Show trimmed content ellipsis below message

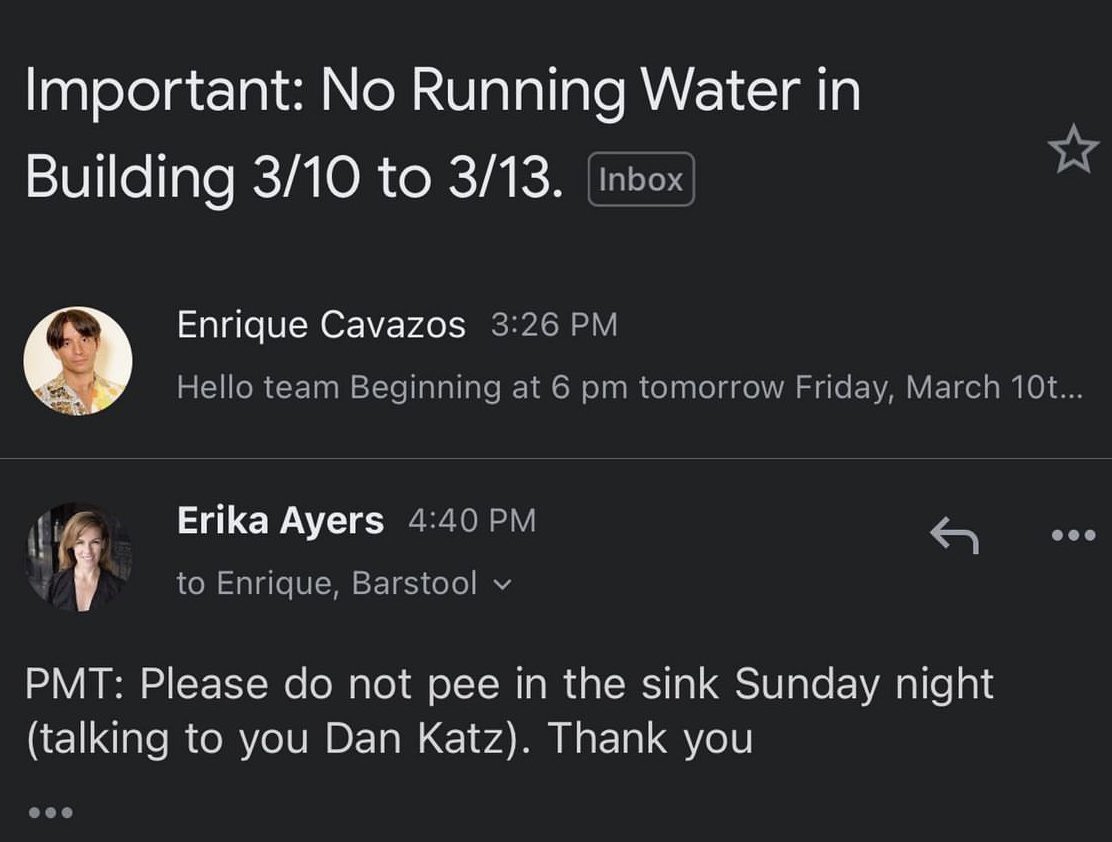tap(50, 812)
